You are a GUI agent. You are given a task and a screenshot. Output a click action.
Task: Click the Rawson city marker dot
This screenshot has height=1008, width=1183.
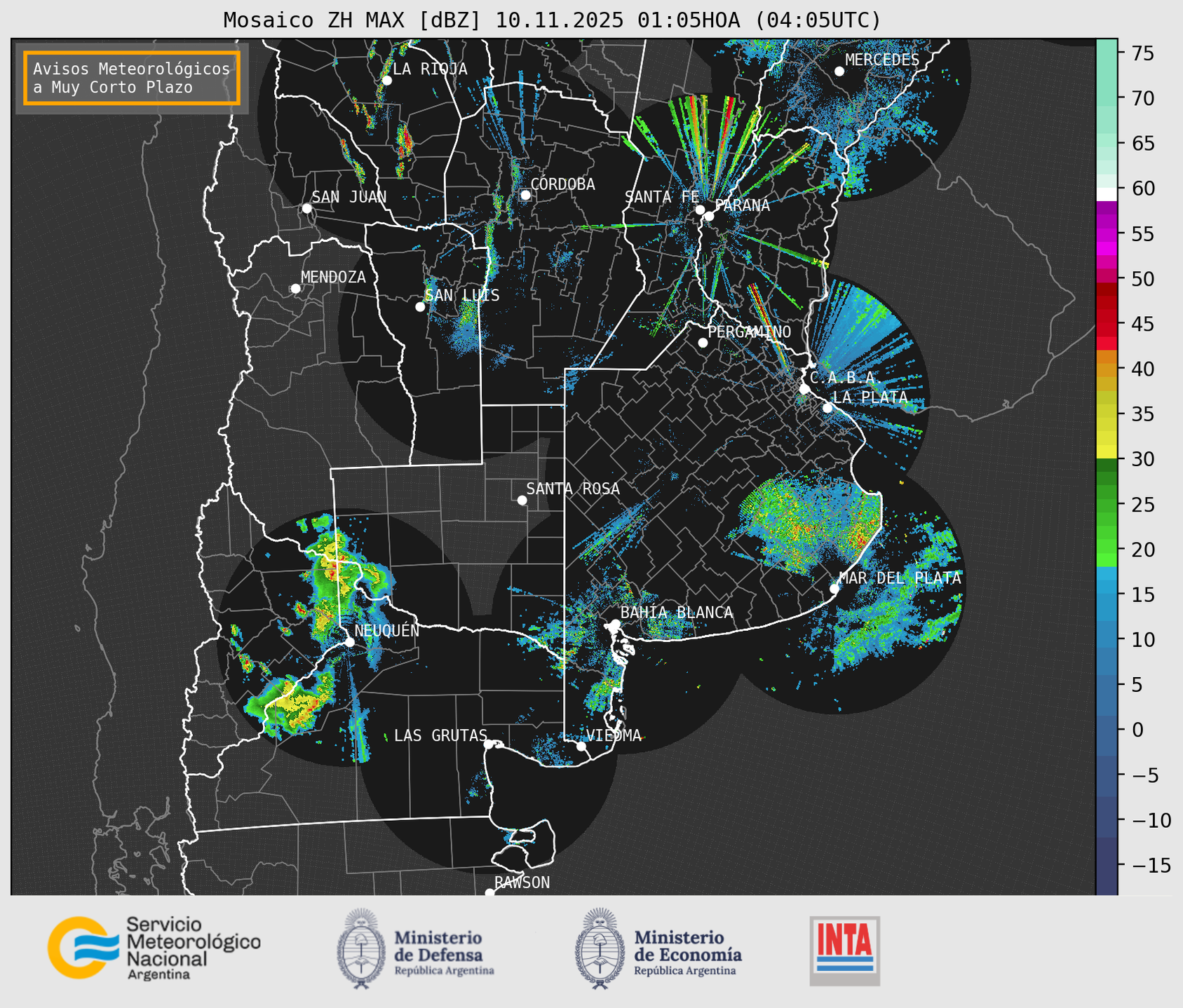pos(489,892)
